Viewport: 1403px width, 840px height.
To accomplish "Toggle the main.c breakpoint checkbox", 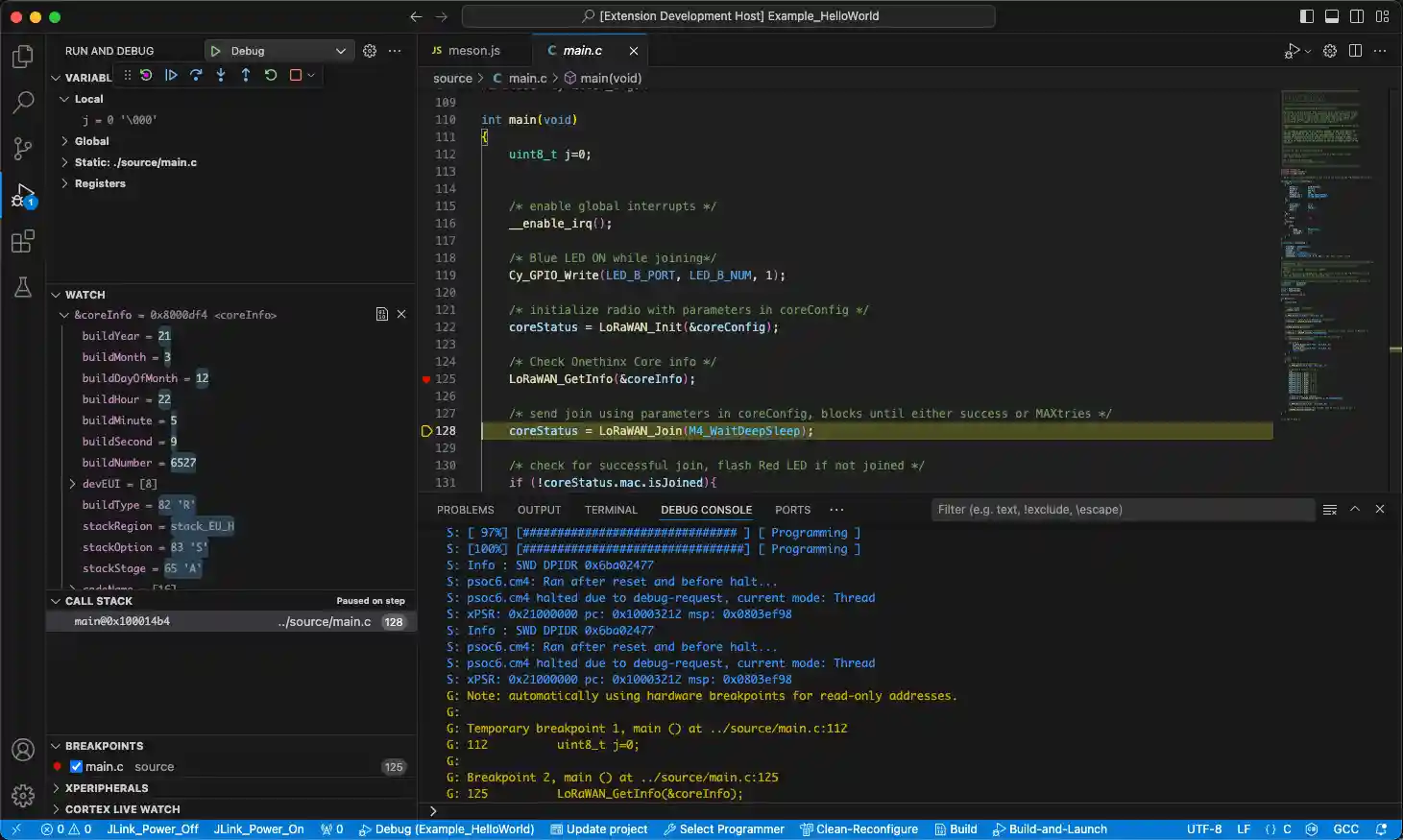I will point(74,766).
